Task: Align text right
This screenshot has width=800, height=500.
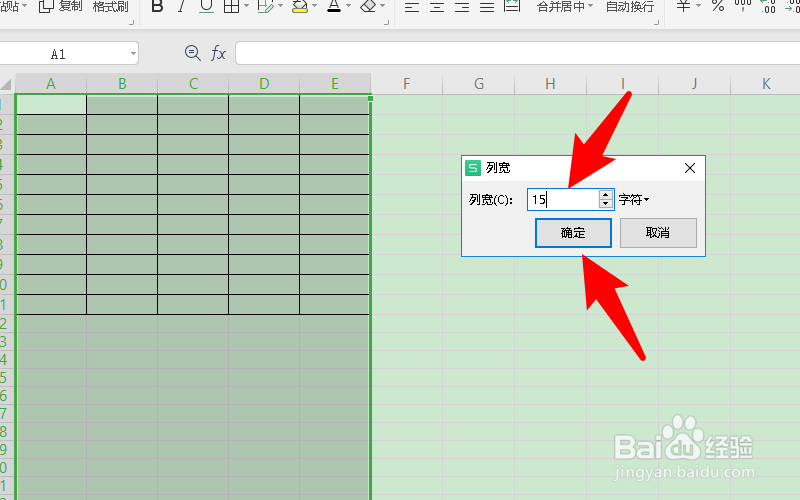Action: point(462,7)
